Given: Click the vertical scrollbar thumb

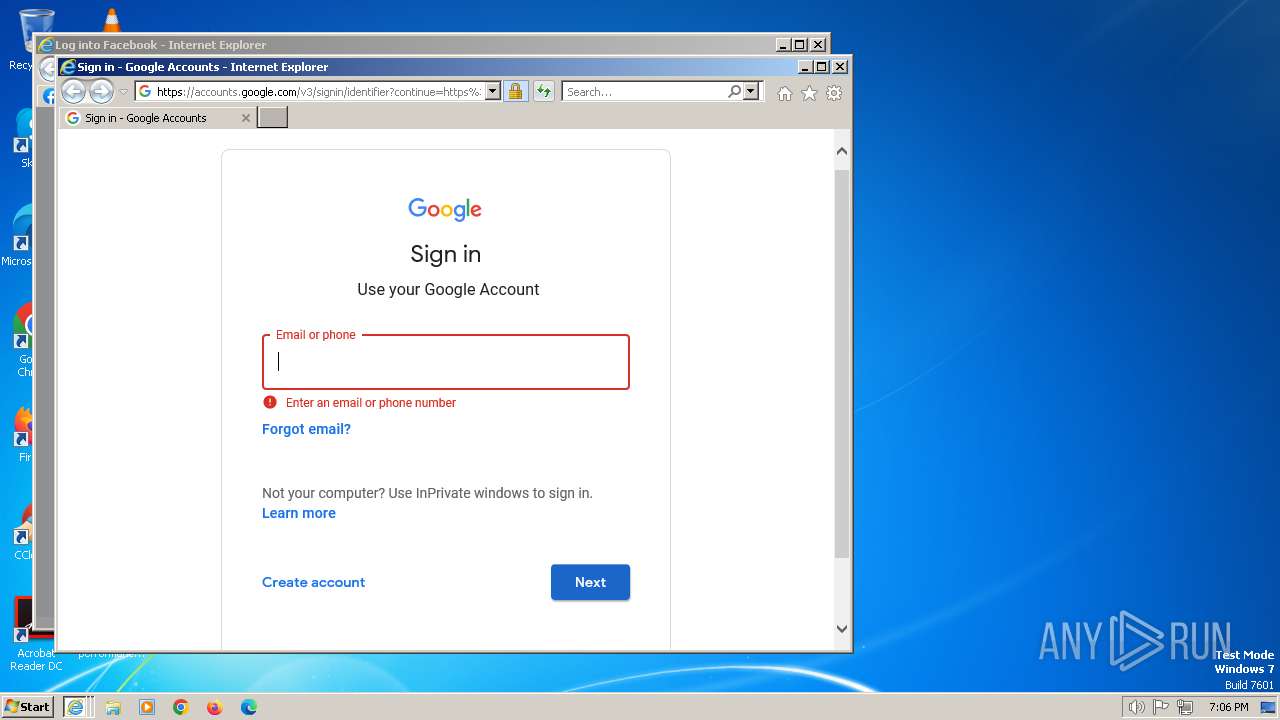Looking at the screenshot, I should tap(842, 364).
